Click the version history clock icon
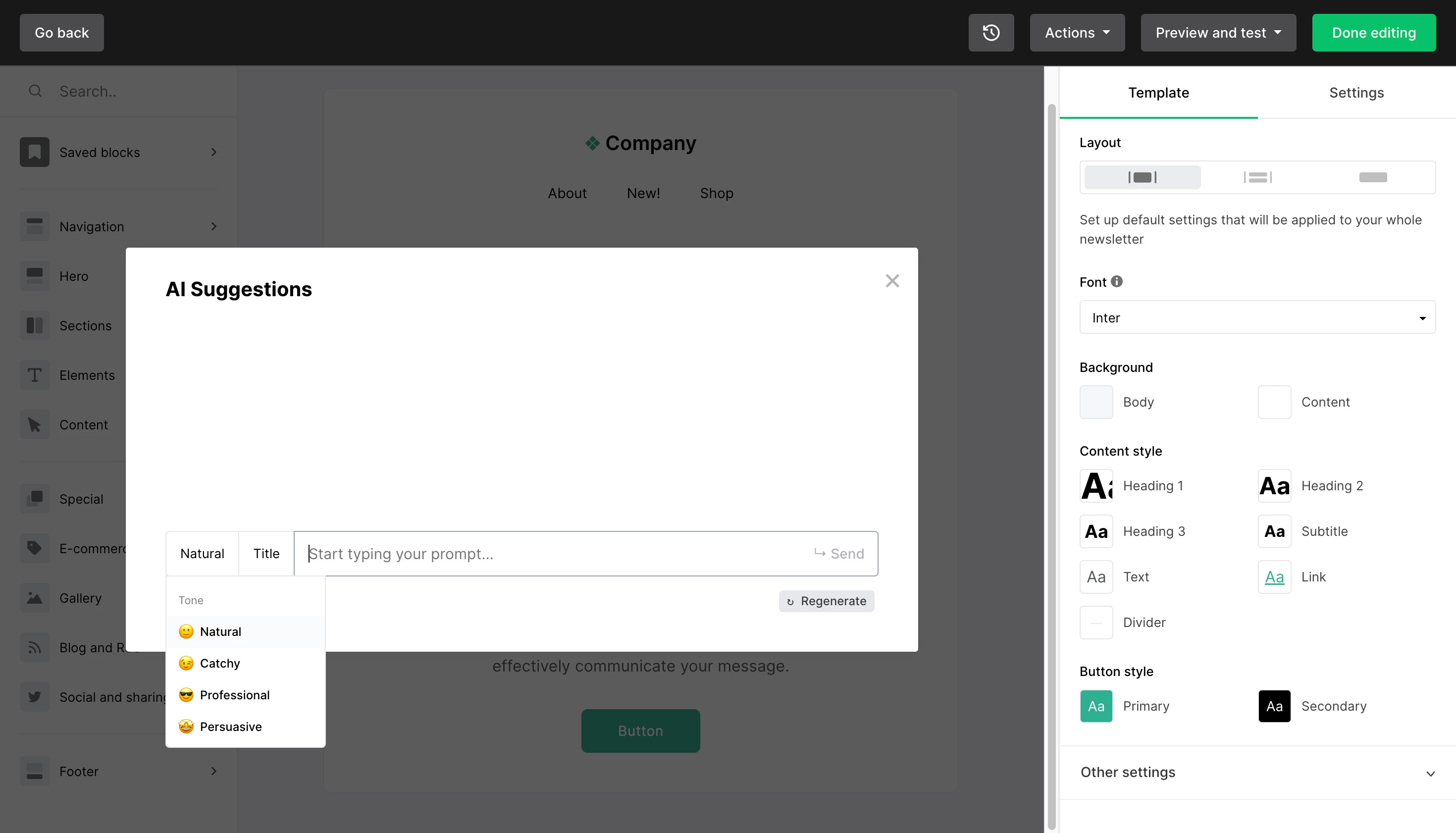This screenshot has height=833, width=1456. pos(991,33)
